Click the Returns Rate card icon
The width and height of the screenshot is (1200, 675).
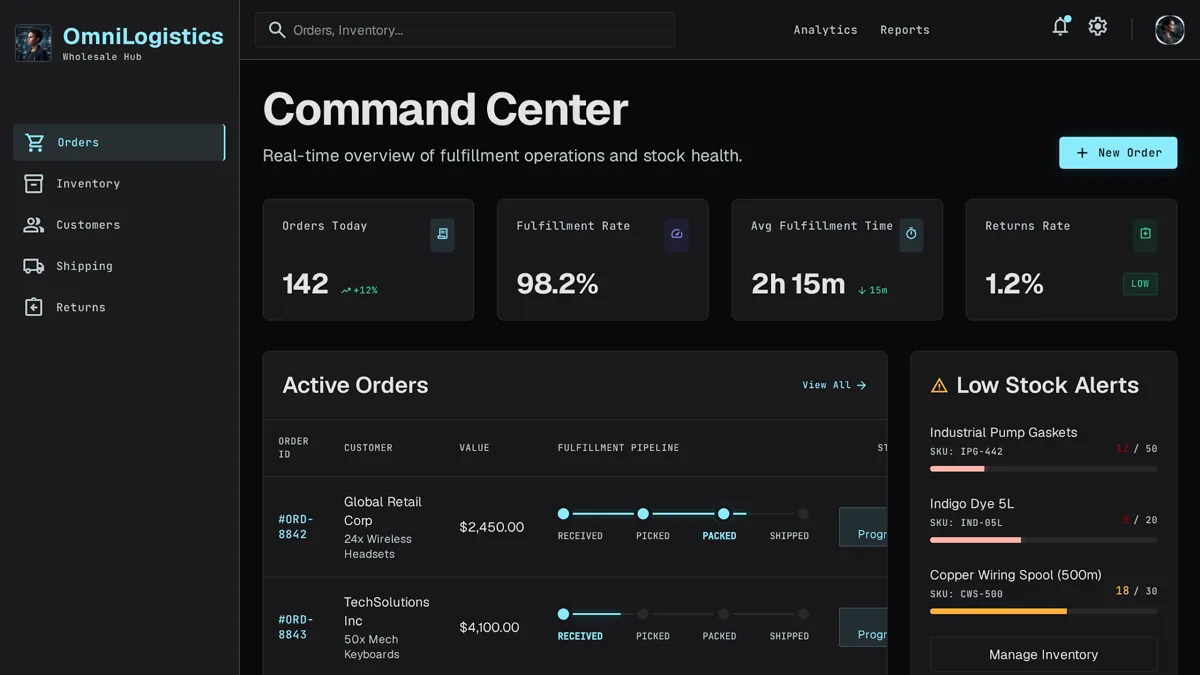click(x=1145, y=234)
